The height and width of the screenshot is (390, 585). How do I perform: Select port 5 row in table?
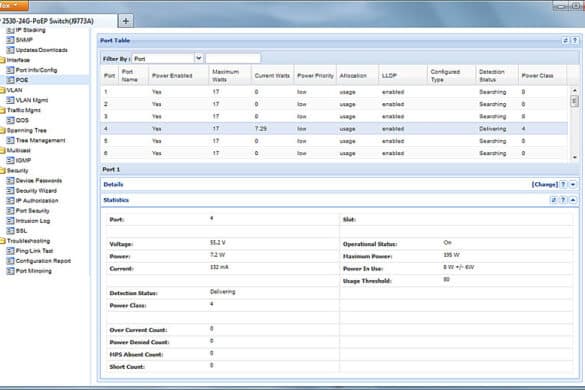[334, 141]
